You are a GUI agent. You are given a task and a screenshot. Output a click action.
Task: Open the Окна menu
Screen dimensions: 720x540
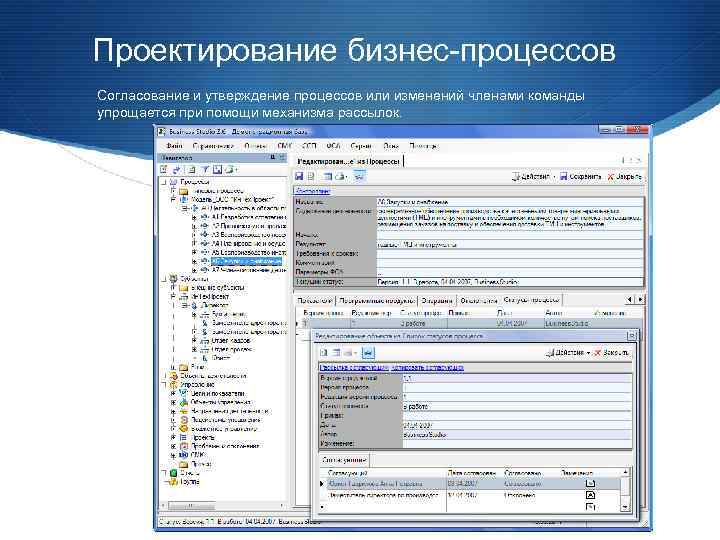click(x=391, y=146)
